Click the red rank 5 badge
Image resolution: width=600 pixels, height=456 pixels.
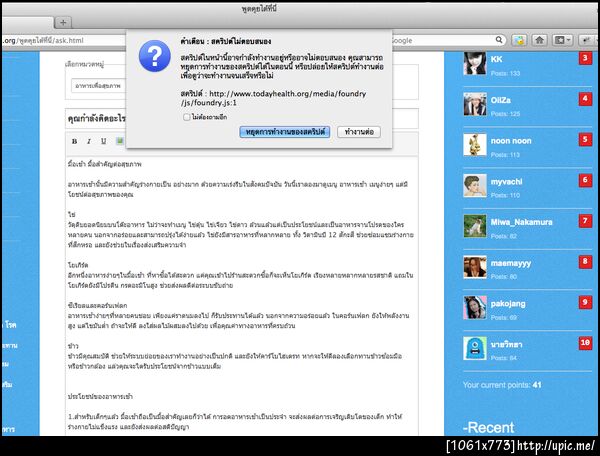point(585,139)
